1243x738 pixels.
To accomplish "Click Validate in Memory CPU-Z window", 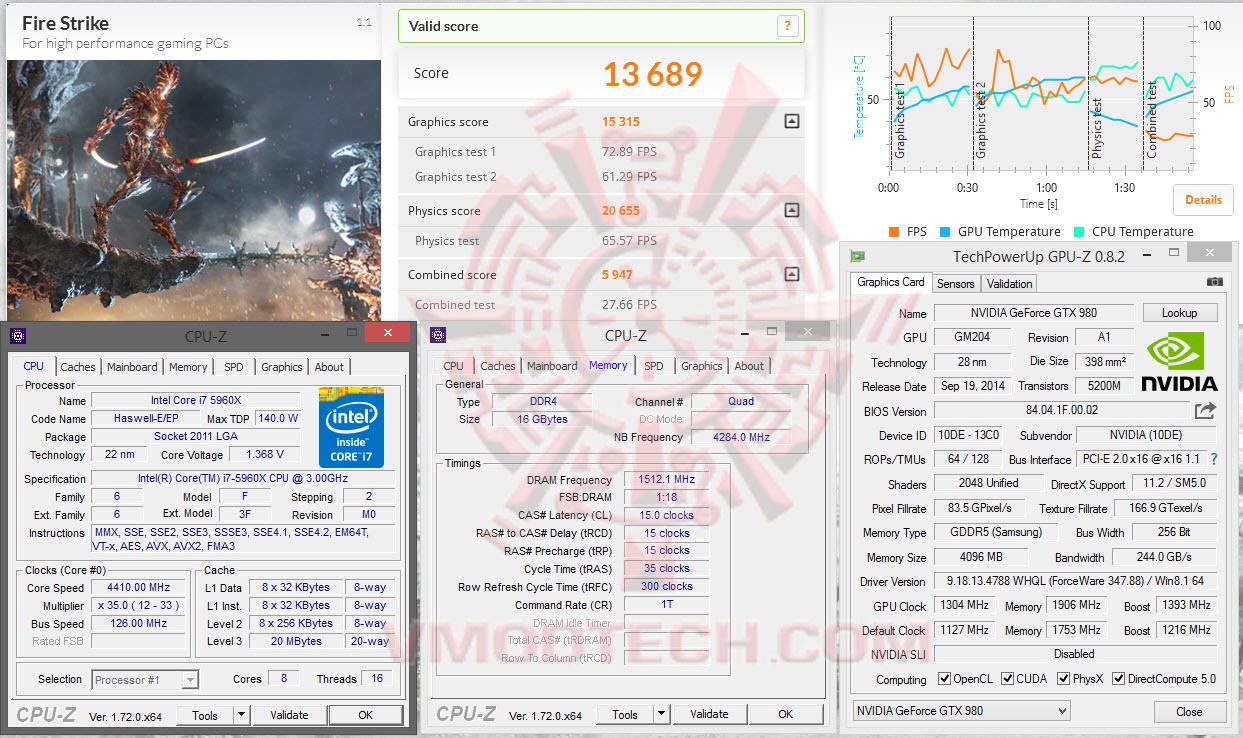I will 709,714.
